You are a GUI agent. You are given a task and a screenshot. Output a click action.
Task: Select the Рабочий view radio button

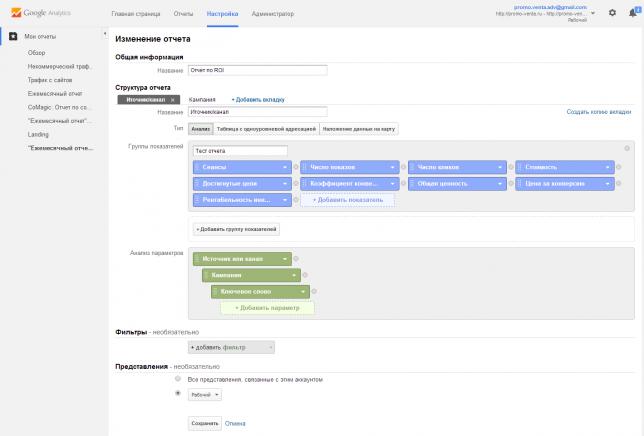click(x=178, y=394)
